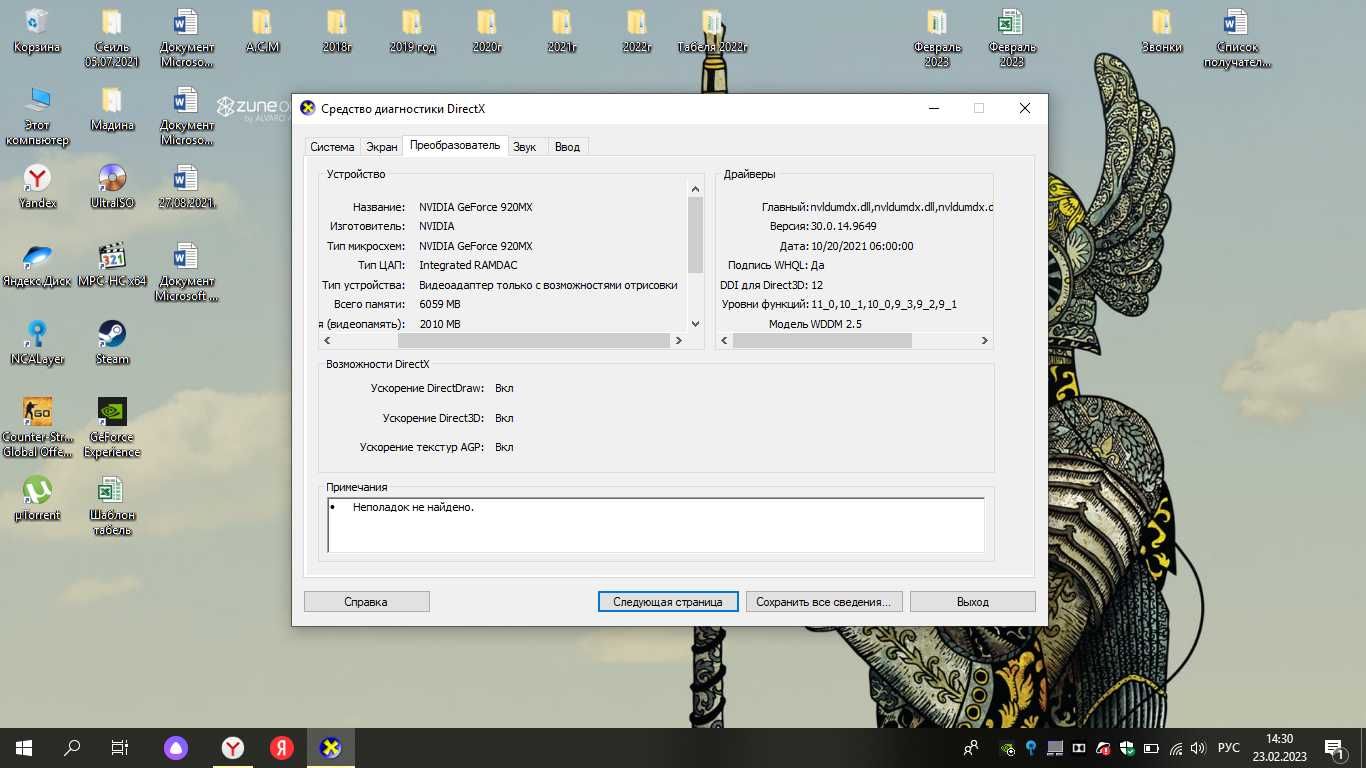Image resolution: width=1366 pixels, height=768 pixels.
Task: Click the Integrated RAMDAC value
Action: point(466,265)
